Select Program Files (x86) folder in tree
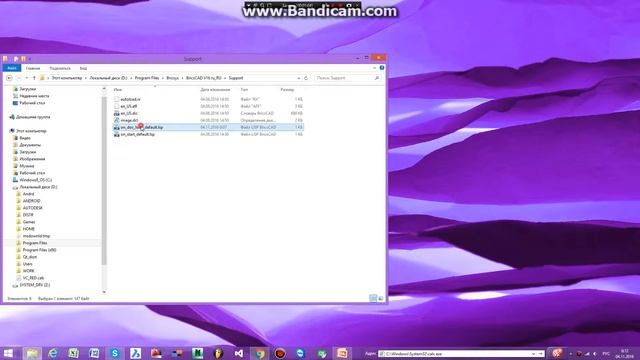Image resolution: width=640 pixels, height=360 pixels. [x=39, y=250]
